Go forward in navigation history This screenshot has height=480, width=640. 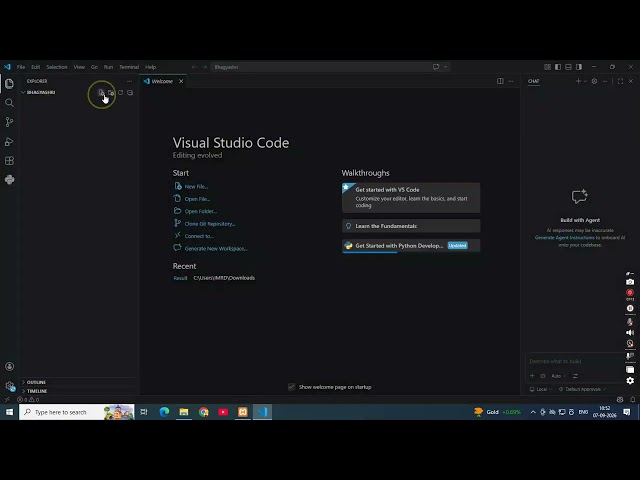pos(204,67)
